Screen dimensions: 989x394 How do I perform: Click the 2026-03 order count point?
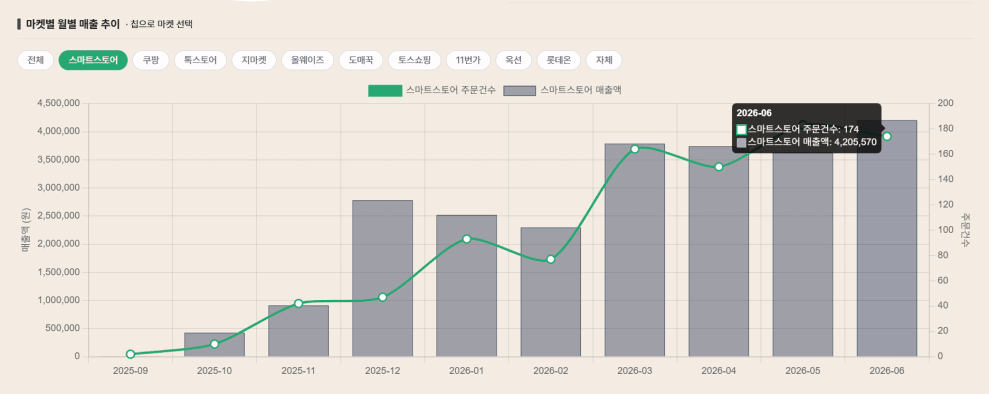click(635, 149)
